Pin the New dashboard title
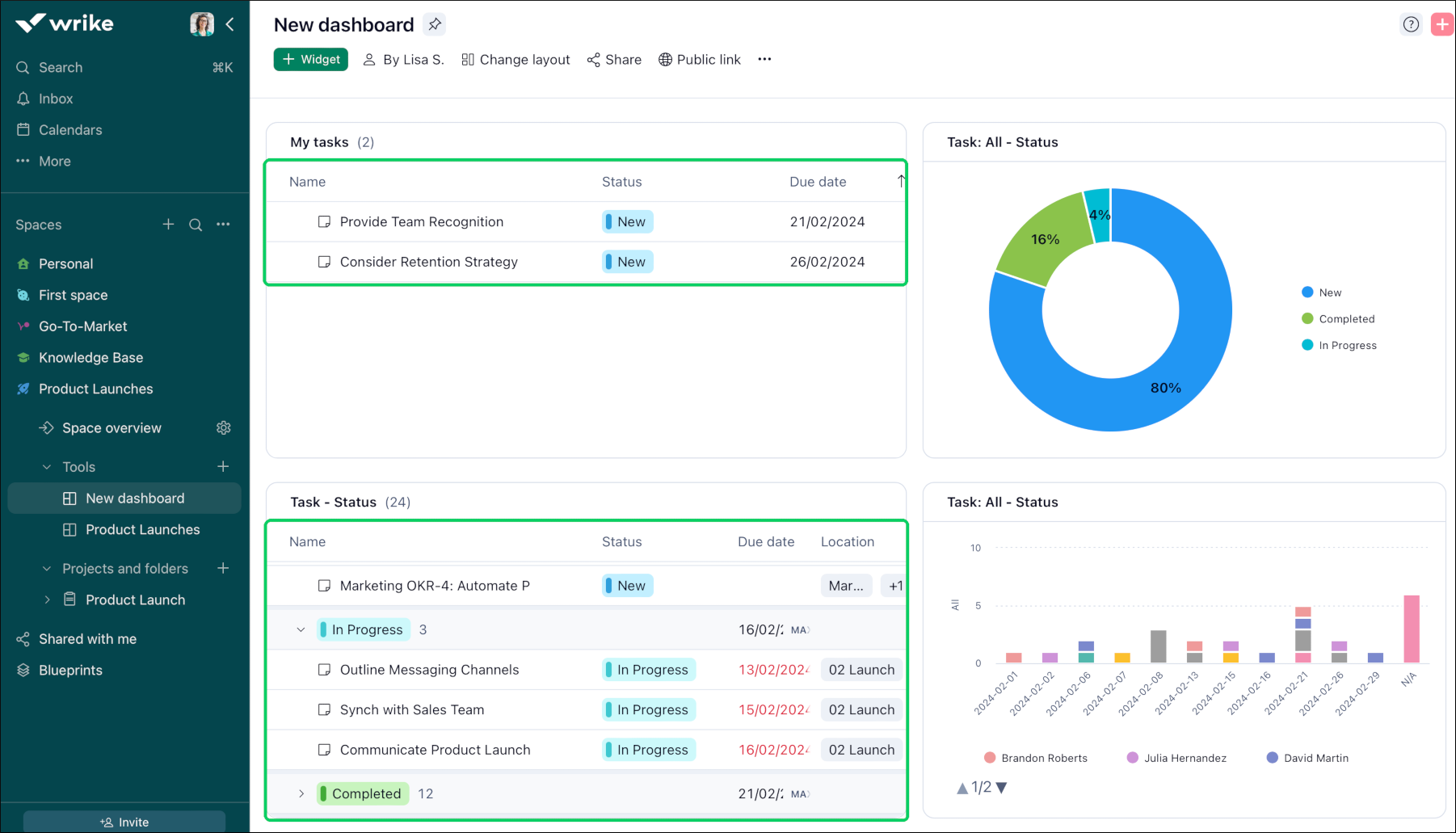The image size is (1456, 833). click(435, 24)
